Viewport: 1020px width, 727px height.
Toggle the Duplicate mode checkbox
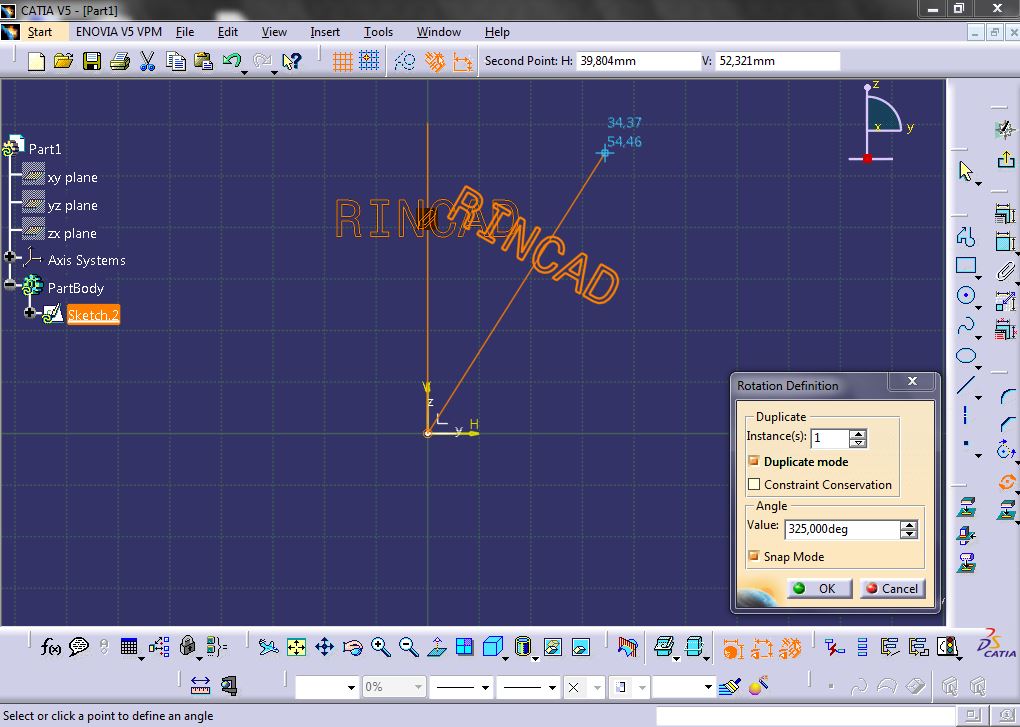coord(754,461)
